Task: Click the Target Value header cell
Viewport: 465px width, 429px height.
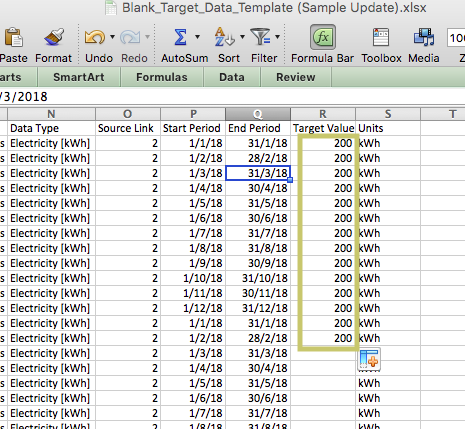Action: coord(323,128)
